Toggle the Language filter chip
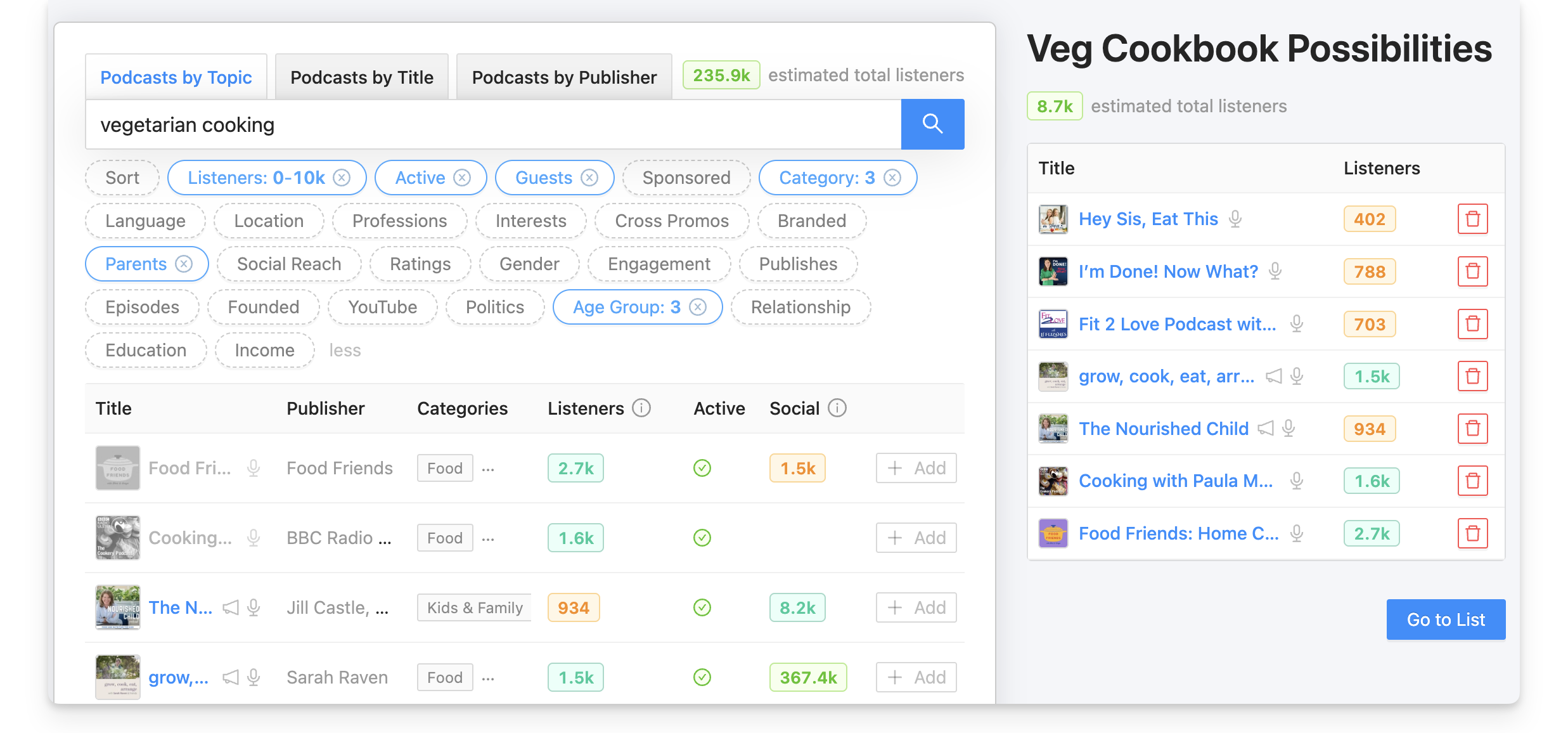1568x733 pixels. (x=145, y=221)
